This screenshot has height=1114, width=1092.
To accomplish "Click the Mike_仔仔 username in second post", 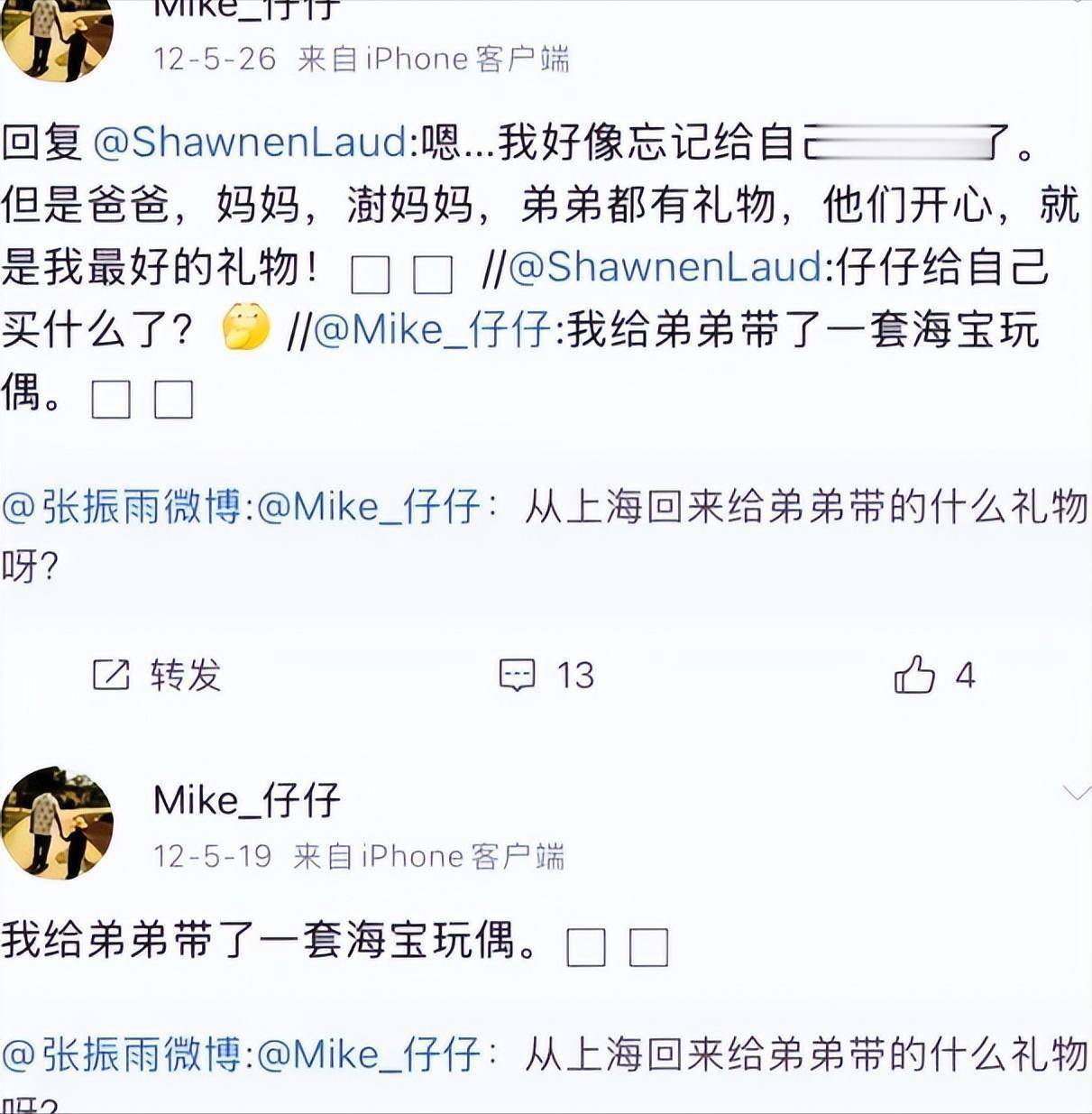I will (247, 800).
